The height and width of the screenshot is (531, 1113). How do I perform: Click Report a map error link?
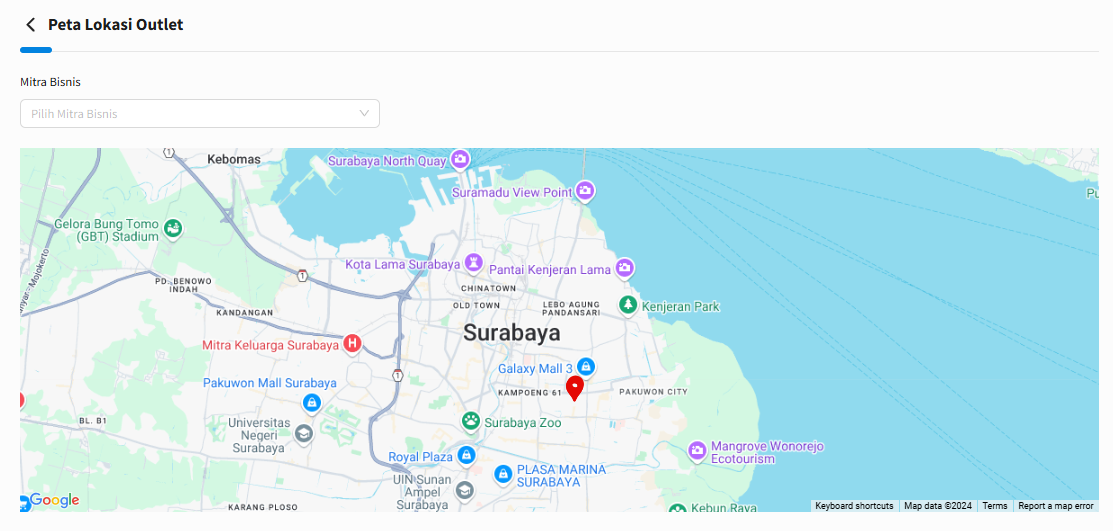(x=1056, y=506)
